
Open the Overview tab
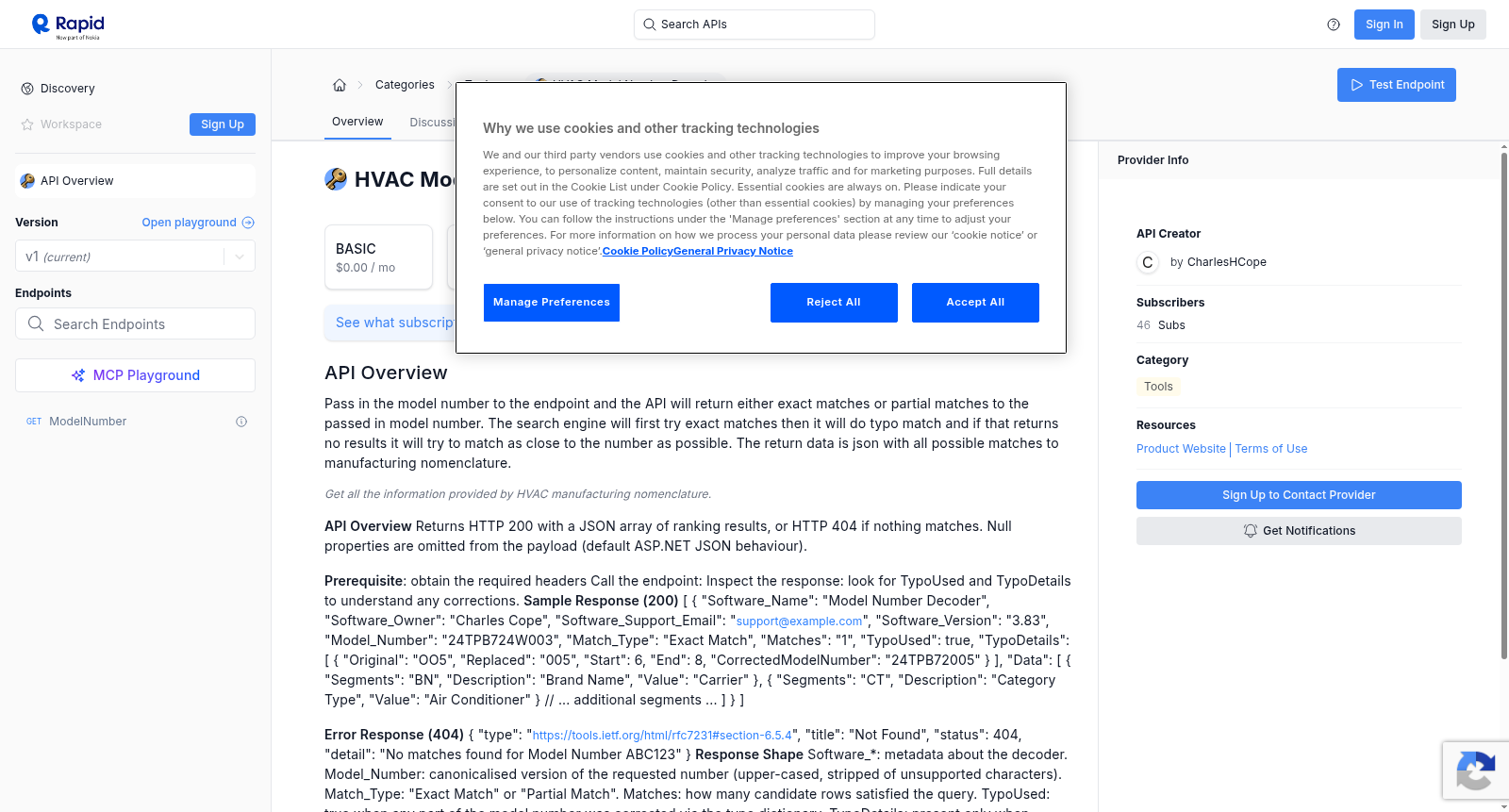pos(357,122)
